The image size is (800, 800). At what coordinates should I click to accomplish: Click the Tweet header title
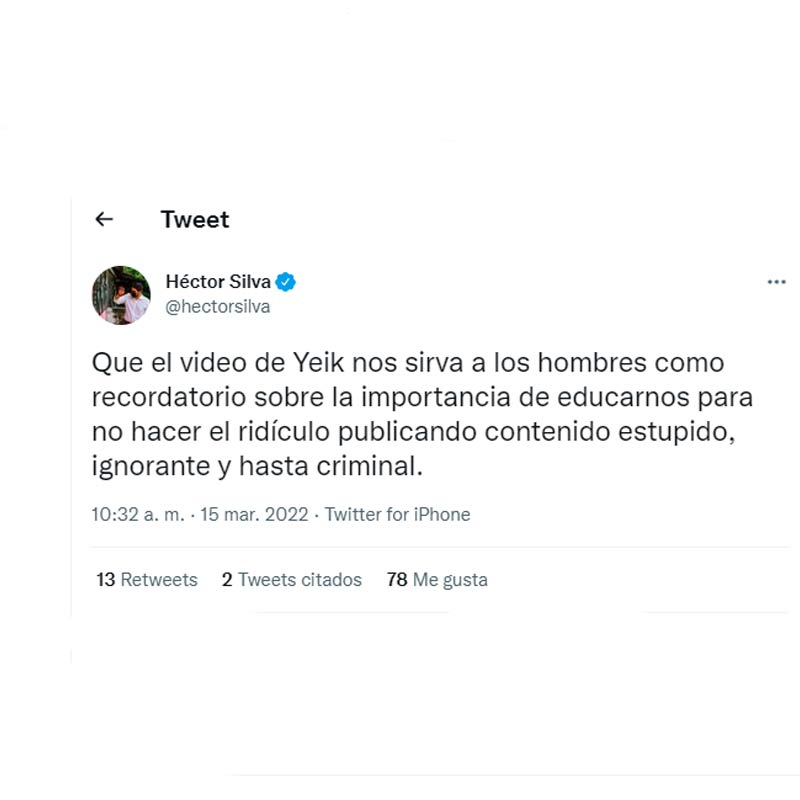tap(195, 219)
